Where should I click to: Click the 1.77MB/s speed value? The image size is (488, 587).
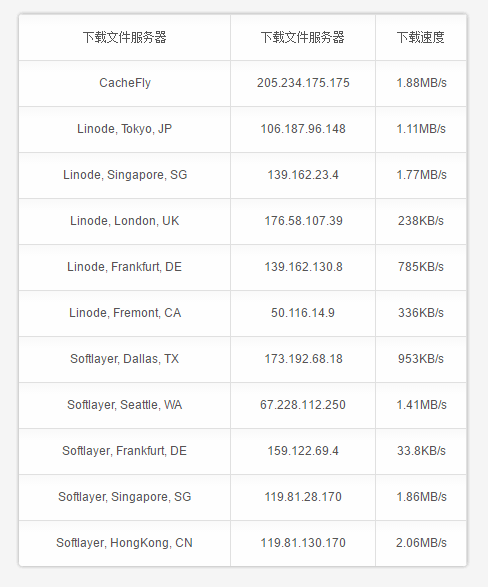[421, 175]
